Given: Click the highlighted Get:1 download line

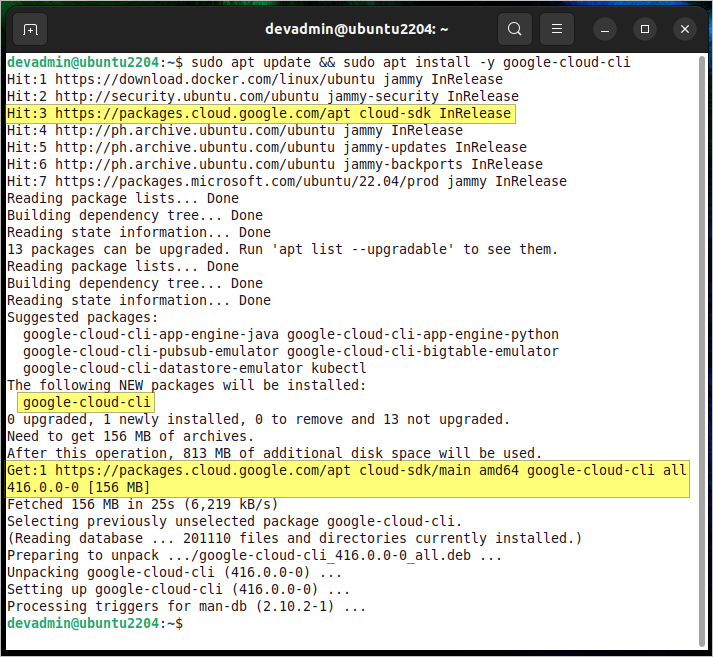Looking at the screenshot, I should (x=347, y=479).
